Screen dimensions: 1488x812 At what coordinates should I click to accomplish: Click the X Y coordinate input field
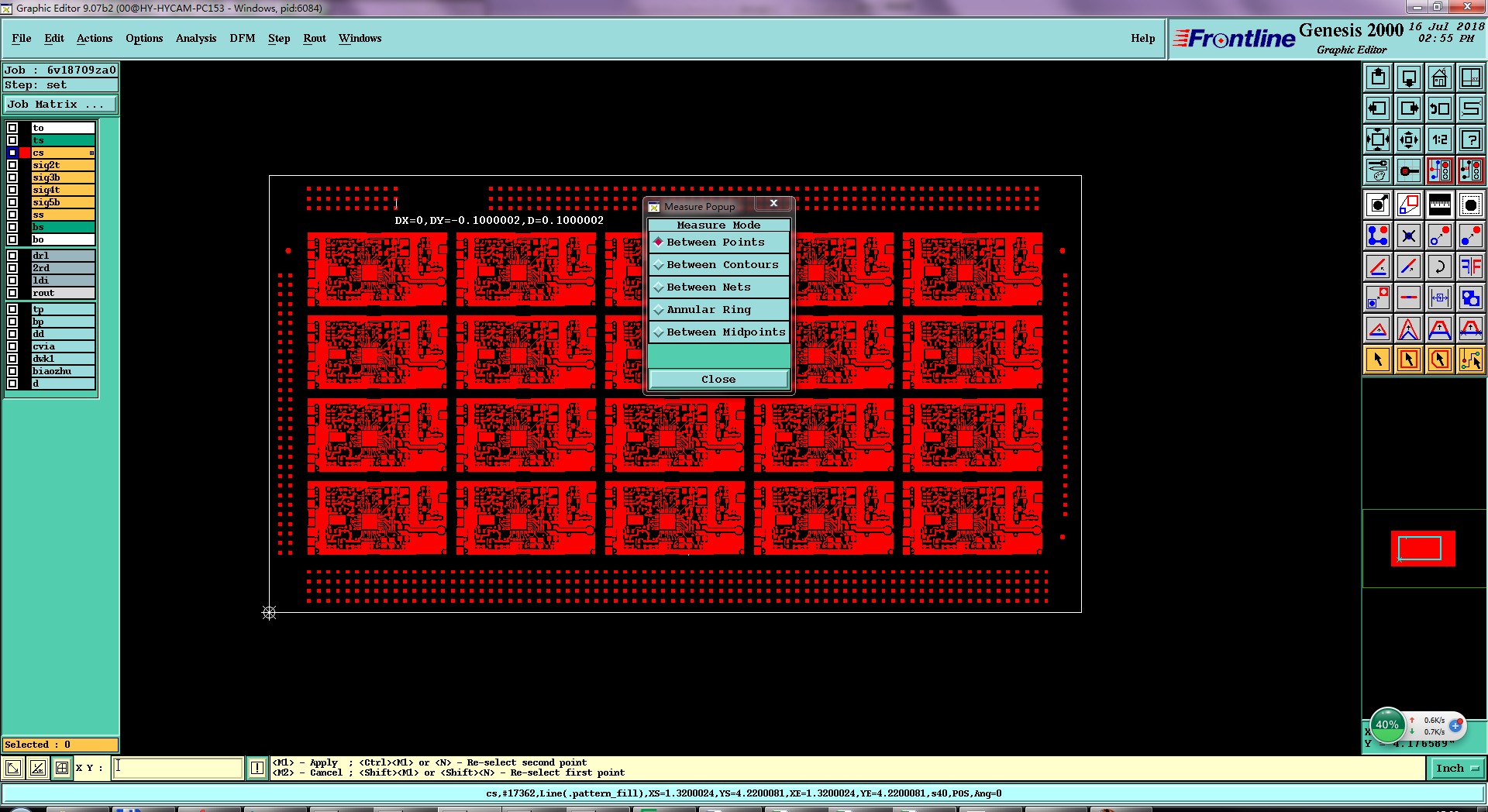point(178,768)
